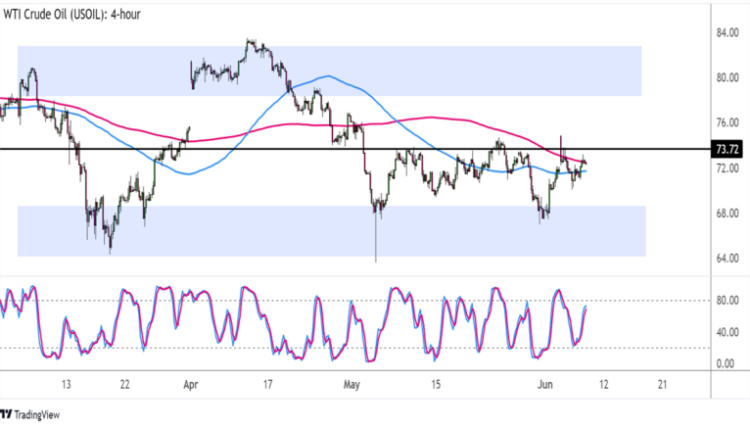Click the black horizontal line at 73.72
Screen dimensions: 750x430
(x=300, y=148)
